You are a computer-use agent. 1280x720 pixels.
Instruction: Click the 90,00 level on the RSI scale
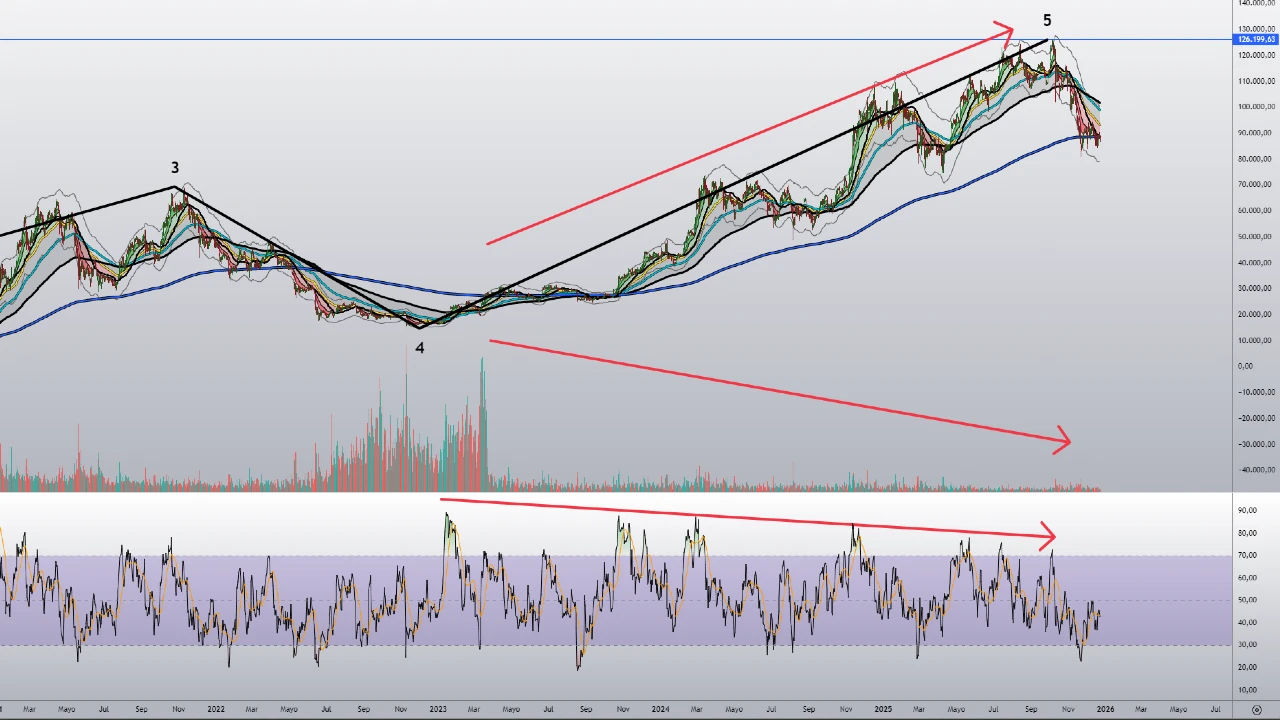pyautogui.click(x=1247, y=511)
